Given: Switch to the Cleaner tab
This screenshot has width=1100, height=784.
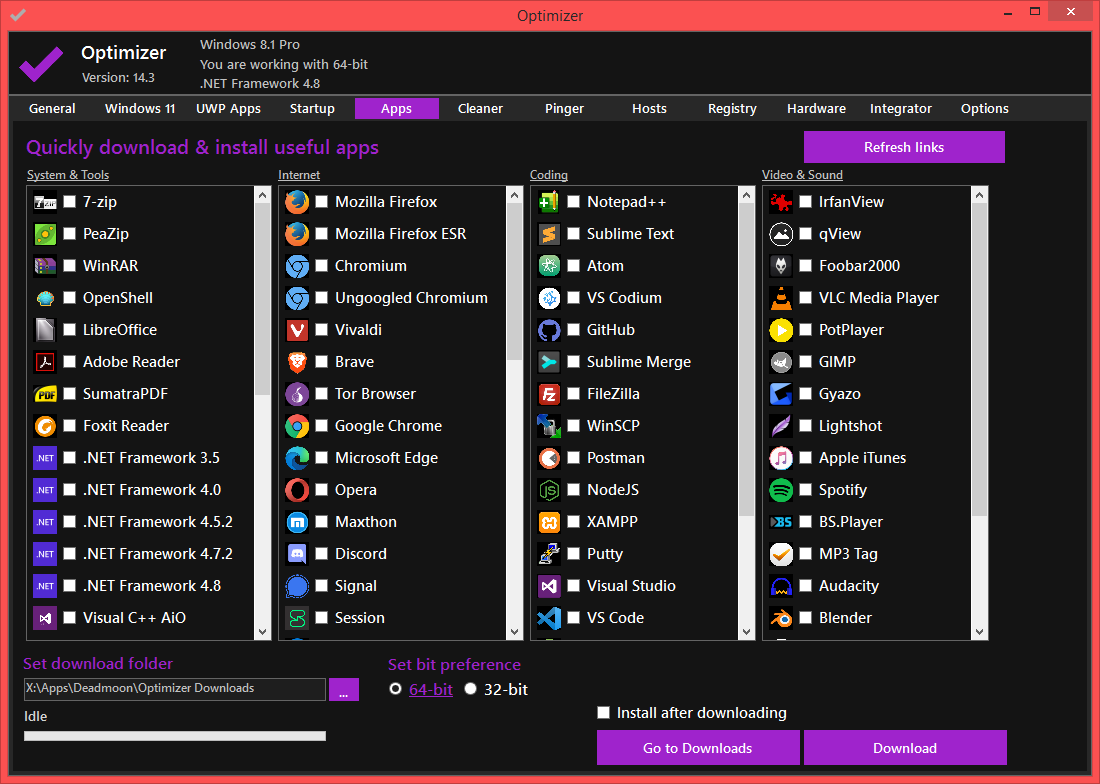Looking at the screenshot, I should [480, 109].
